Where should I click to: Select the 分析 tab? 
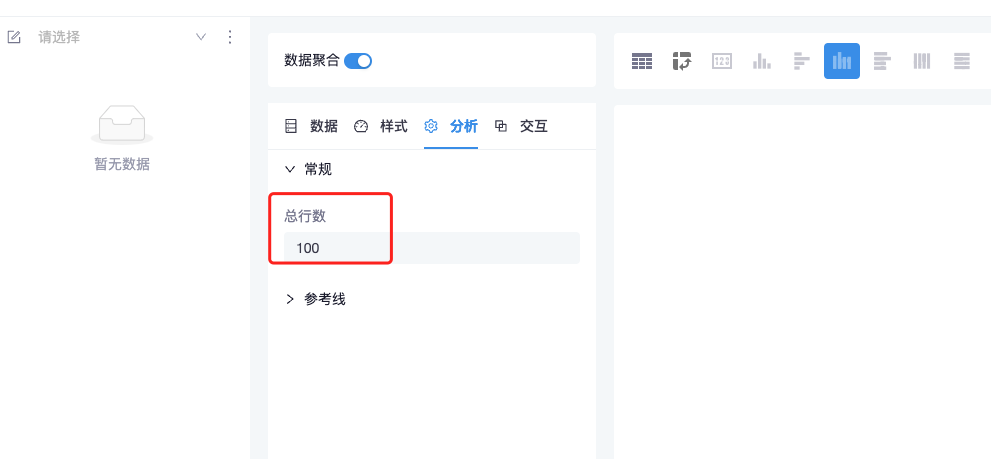point(451,126)
